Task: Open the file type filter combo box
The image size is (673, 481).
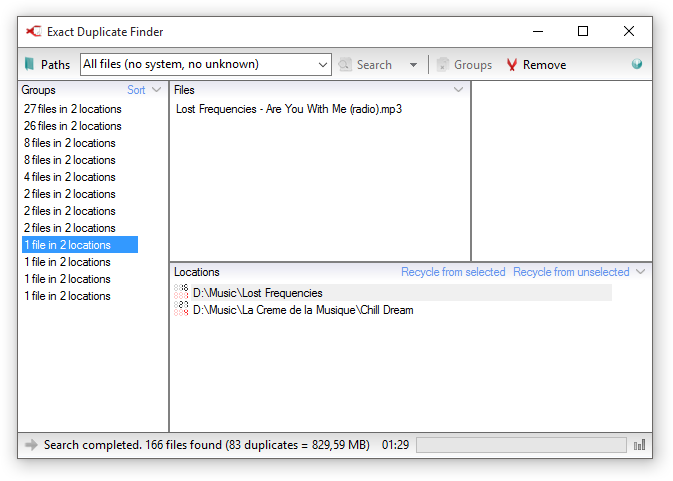Action: tap(206, 64)
